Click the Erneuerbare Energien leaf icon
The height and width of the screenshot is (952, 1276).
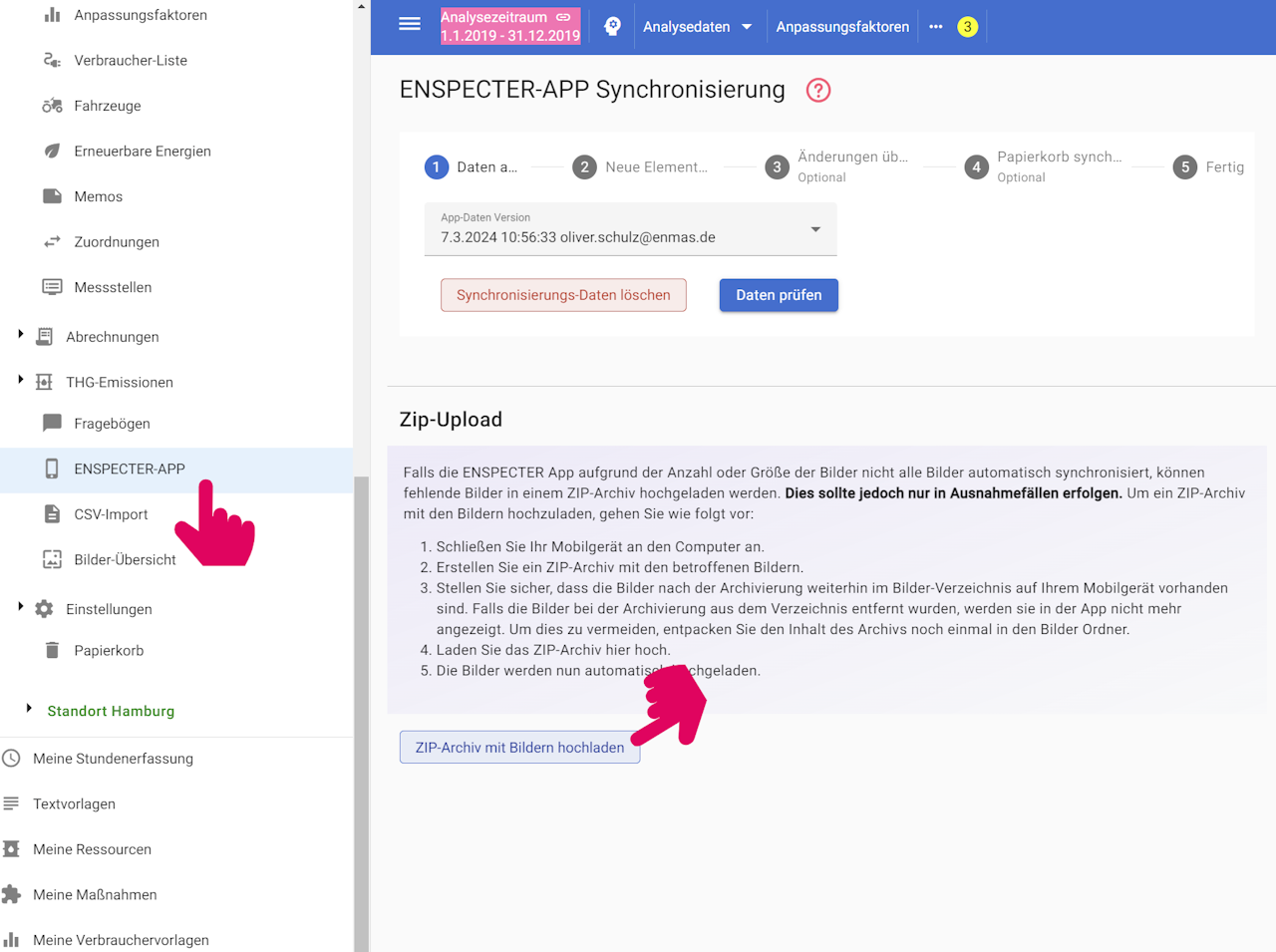(x=52, y=152)
